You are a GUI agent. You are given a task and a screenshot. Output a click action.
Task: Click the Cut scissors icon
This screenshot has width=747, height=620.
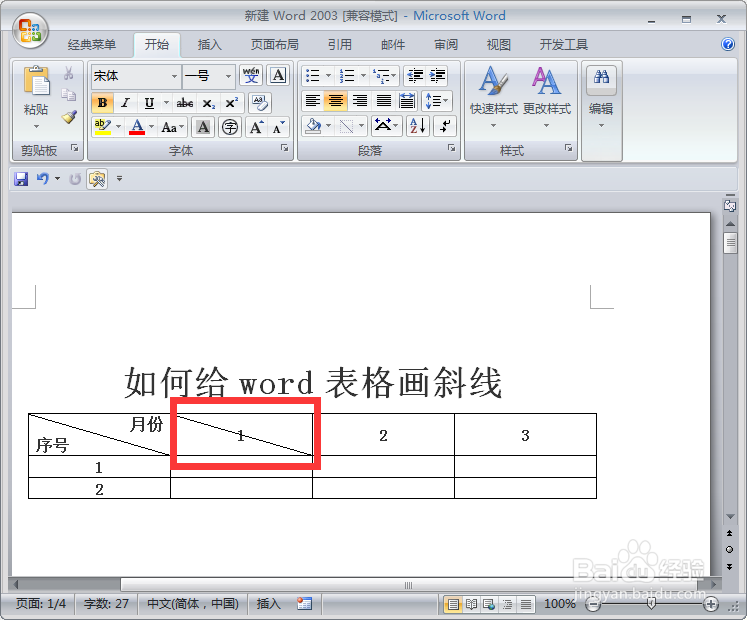coord(69,73)
